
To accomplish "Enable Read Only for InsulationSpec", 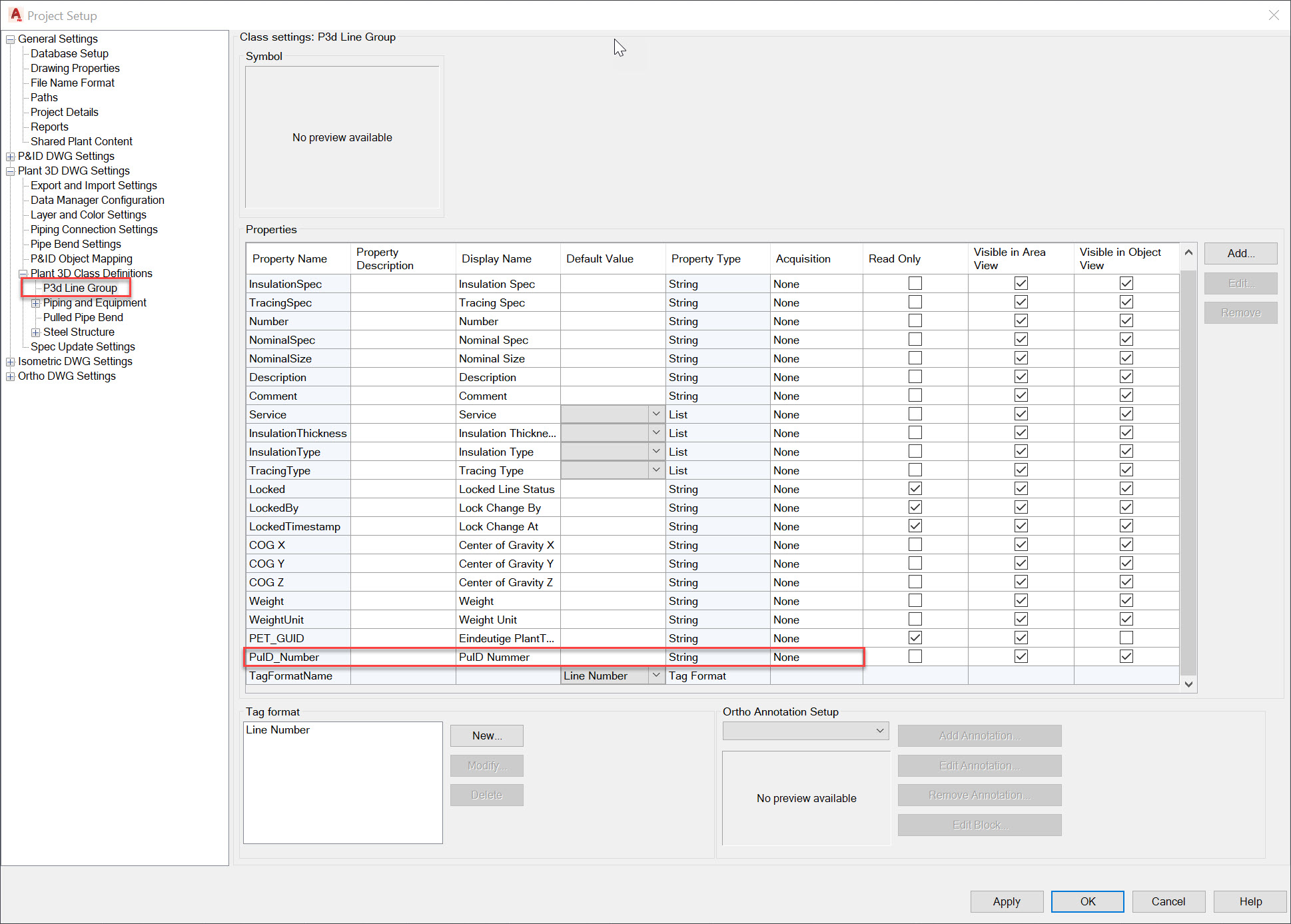I will click(x=915, y=282).
